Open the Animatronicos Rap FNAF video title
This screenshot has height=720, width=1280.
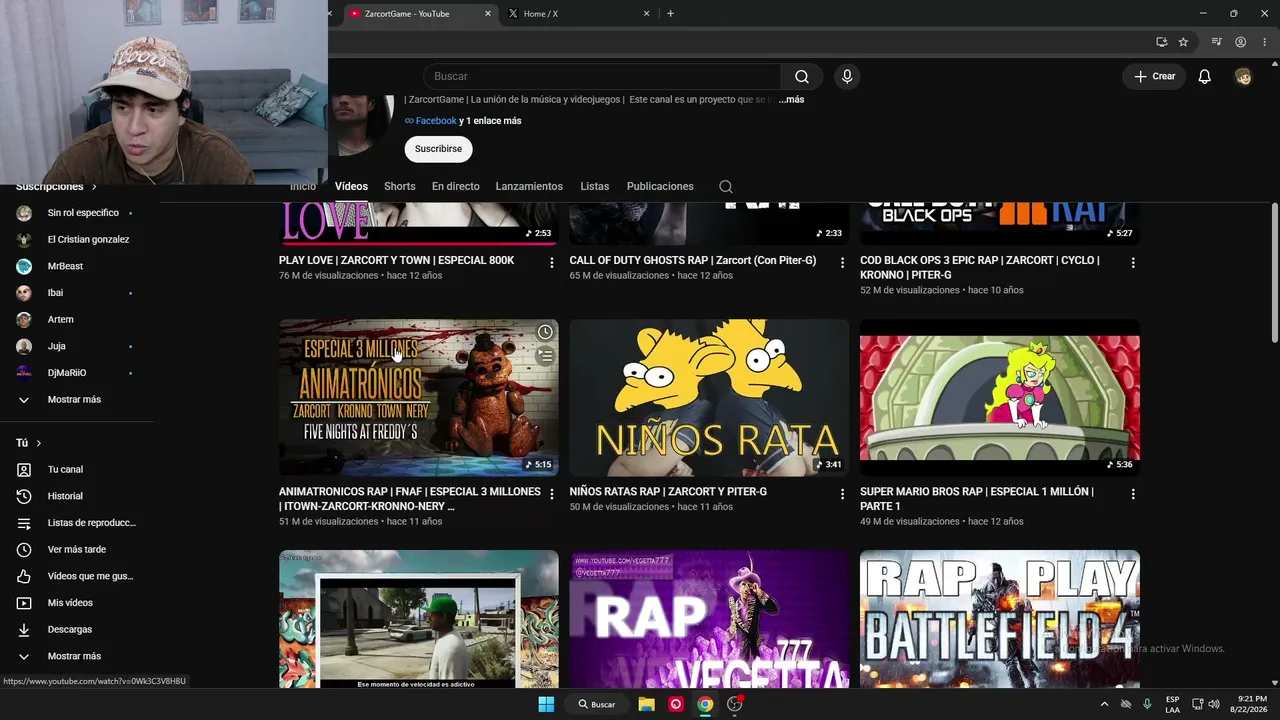410,499
